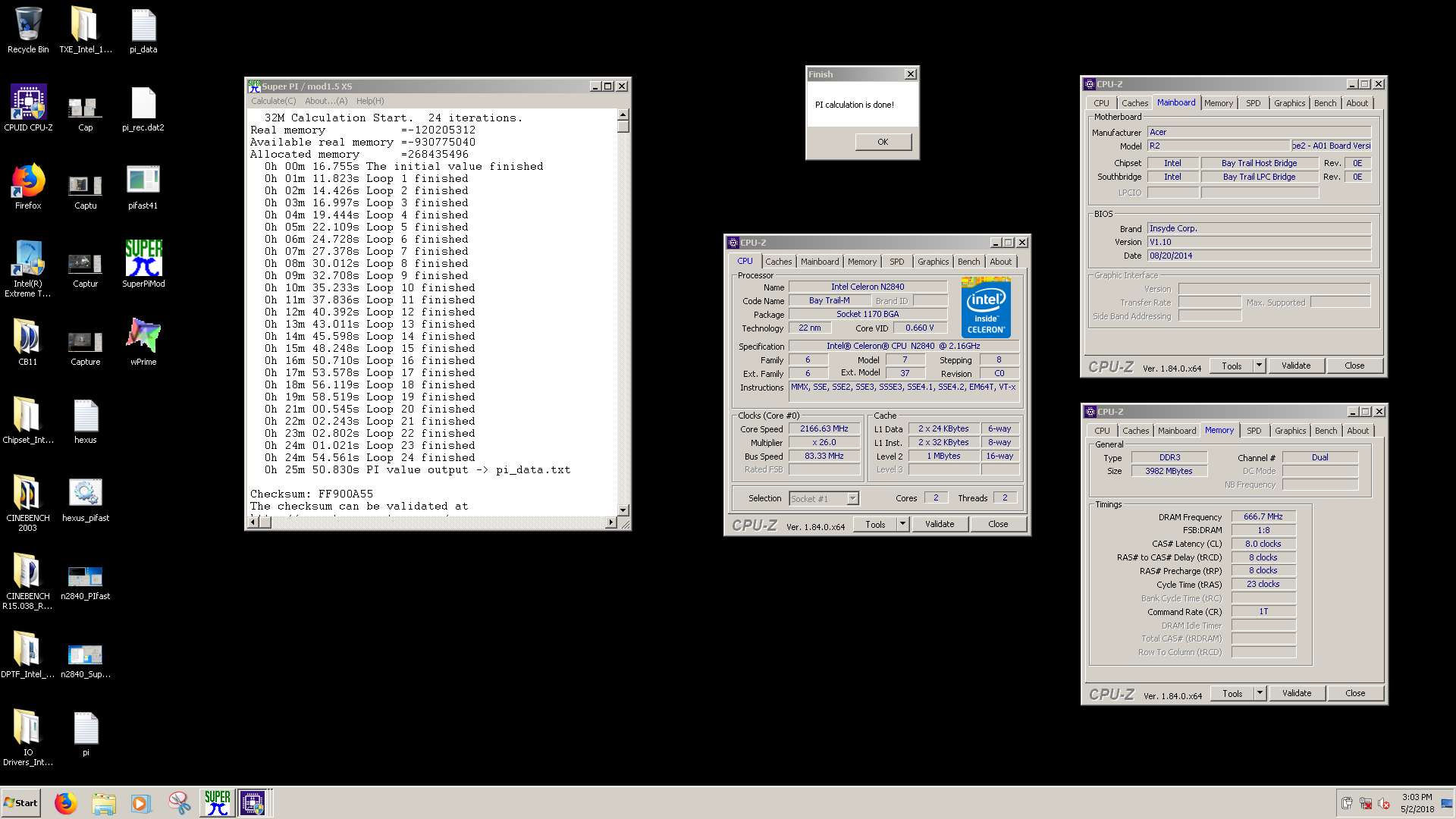
Task: Open the media player taskbar icon
Action: pyautogui.click(x=142, y=802)
